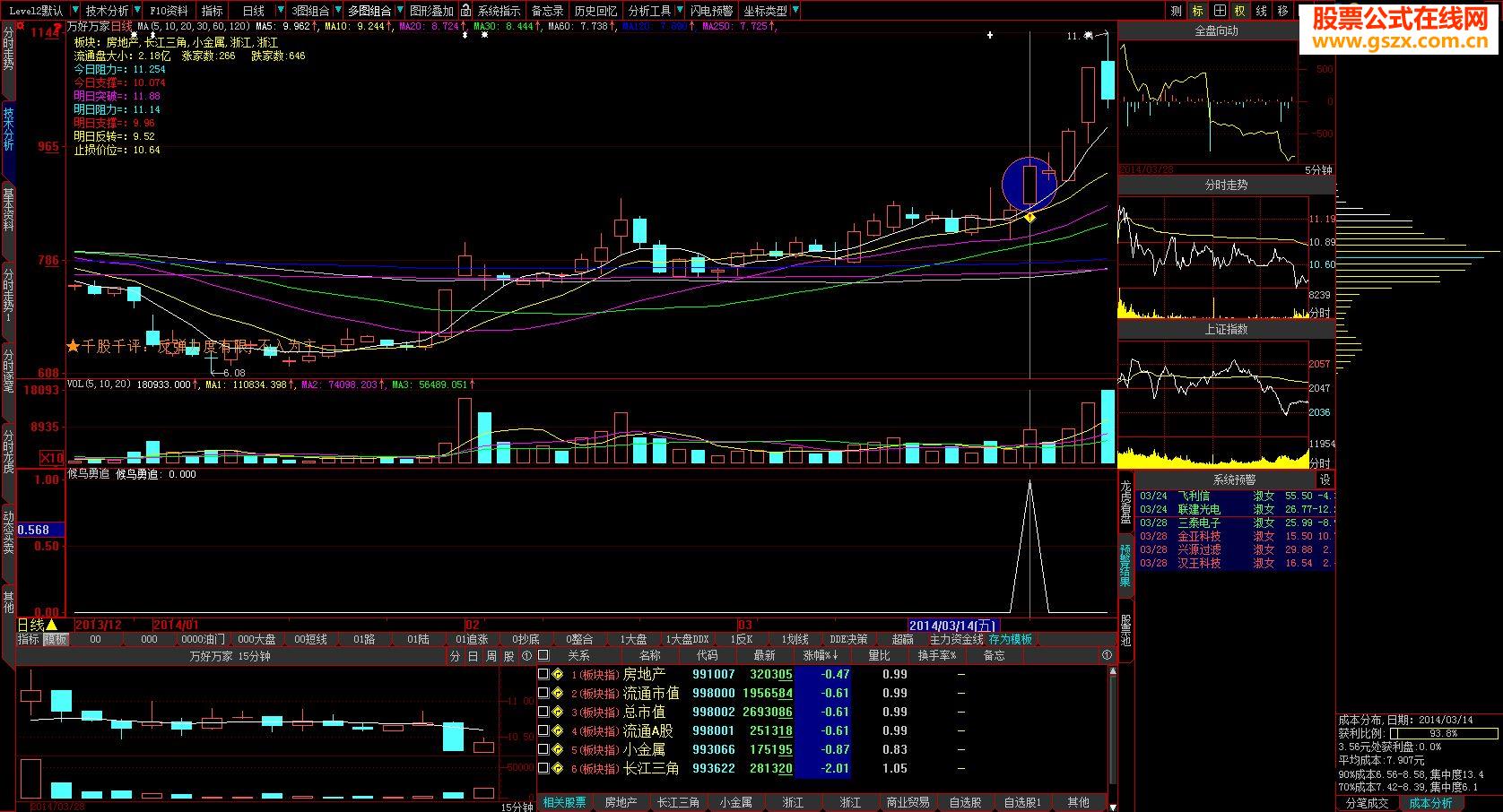The width and height of the screenshot is (1503, 812).
Task: Toggle the 标 marker icon
Action: click(x=1198, y=11)
